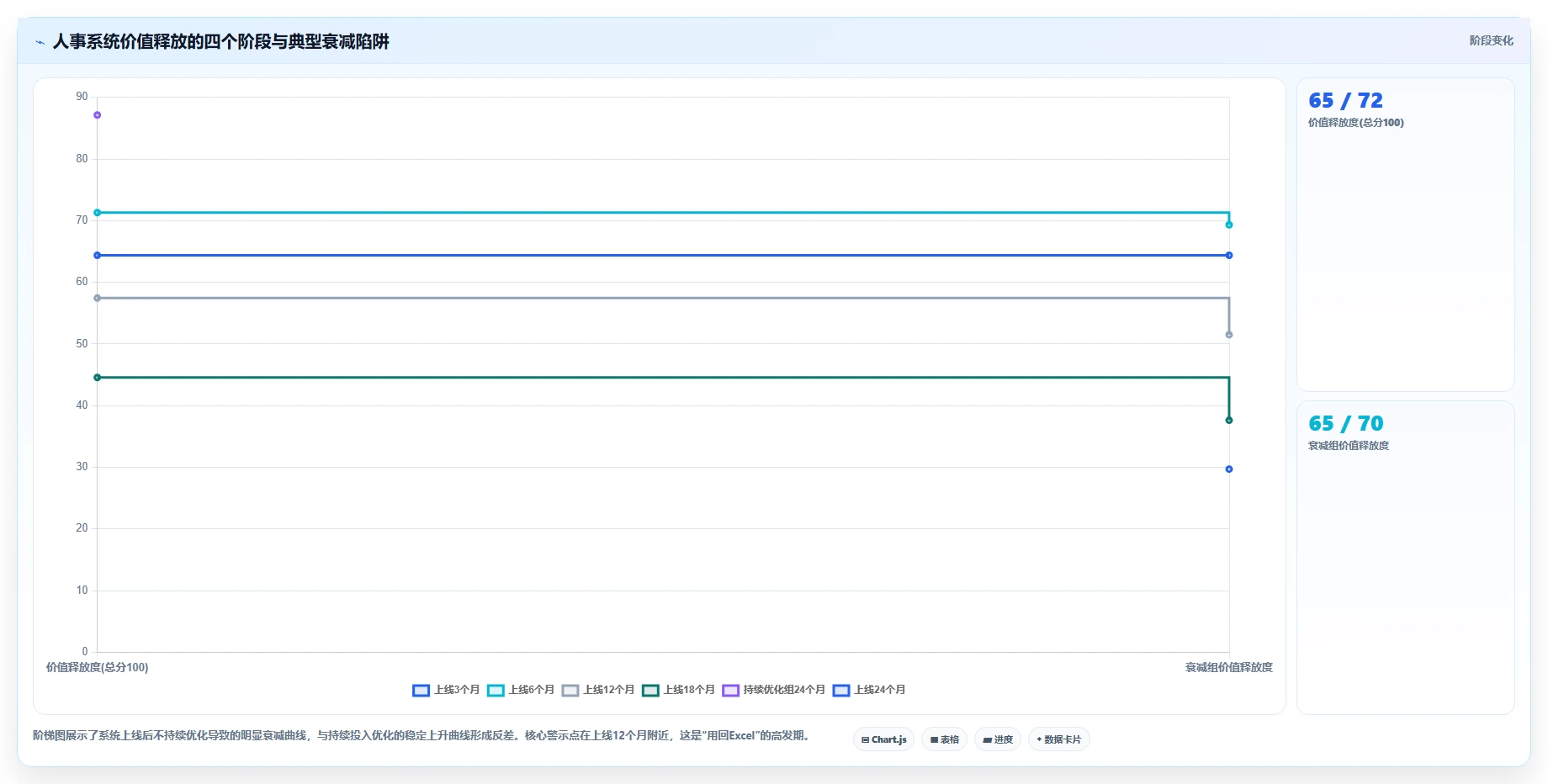
Task: Open the 65 / 72 价值释放度 card
Action: pyautogui.click(x=1405, y=235)
